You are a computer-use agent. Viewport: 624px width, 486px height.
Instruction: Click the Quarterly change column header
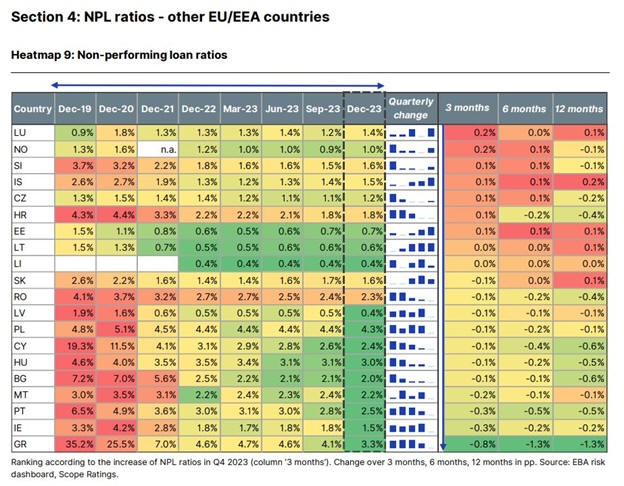pyautogui.click(x=411, y=108)
